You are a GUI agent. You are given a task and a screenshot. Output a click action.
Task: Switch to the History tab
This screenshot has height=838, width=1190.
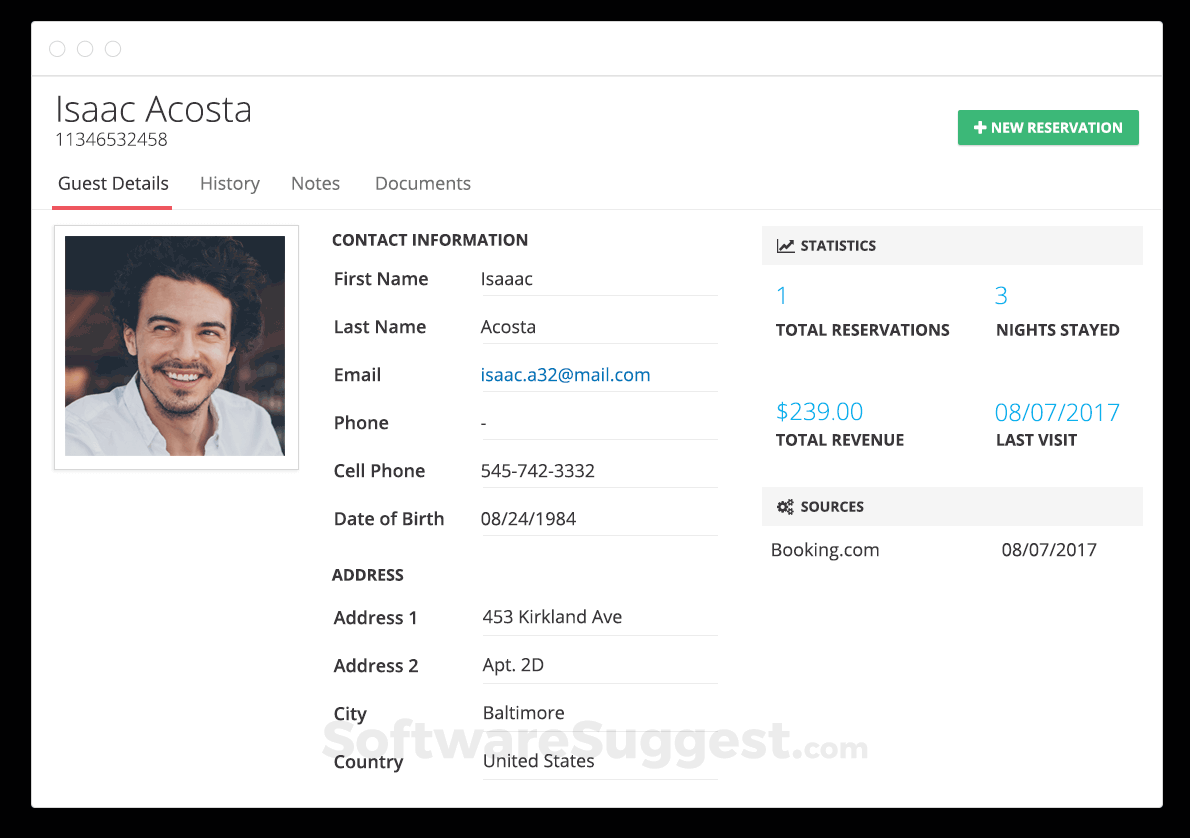pos(229,183)
